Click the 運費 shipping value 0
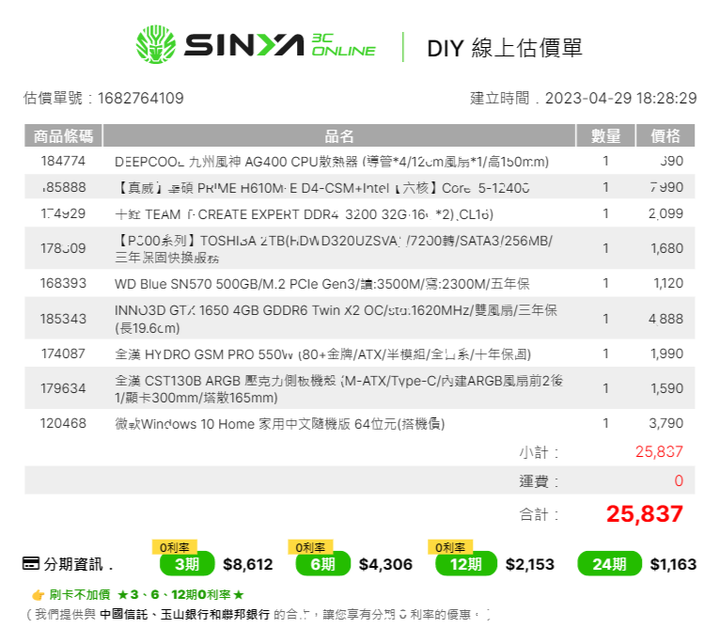Image resolution: width=720 pixels, height=644 pixels. point(679,481)
